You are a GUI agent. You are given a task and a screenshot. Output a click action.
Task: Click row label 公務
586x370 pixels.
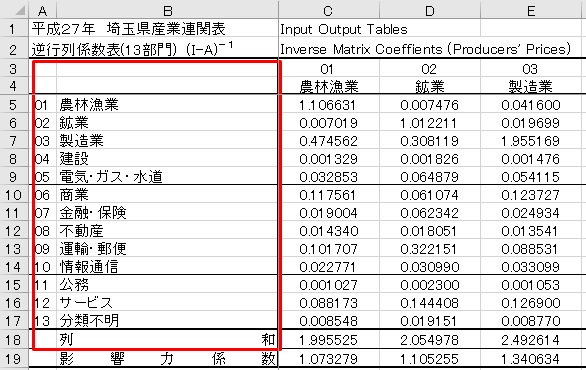tap(74, 285)
